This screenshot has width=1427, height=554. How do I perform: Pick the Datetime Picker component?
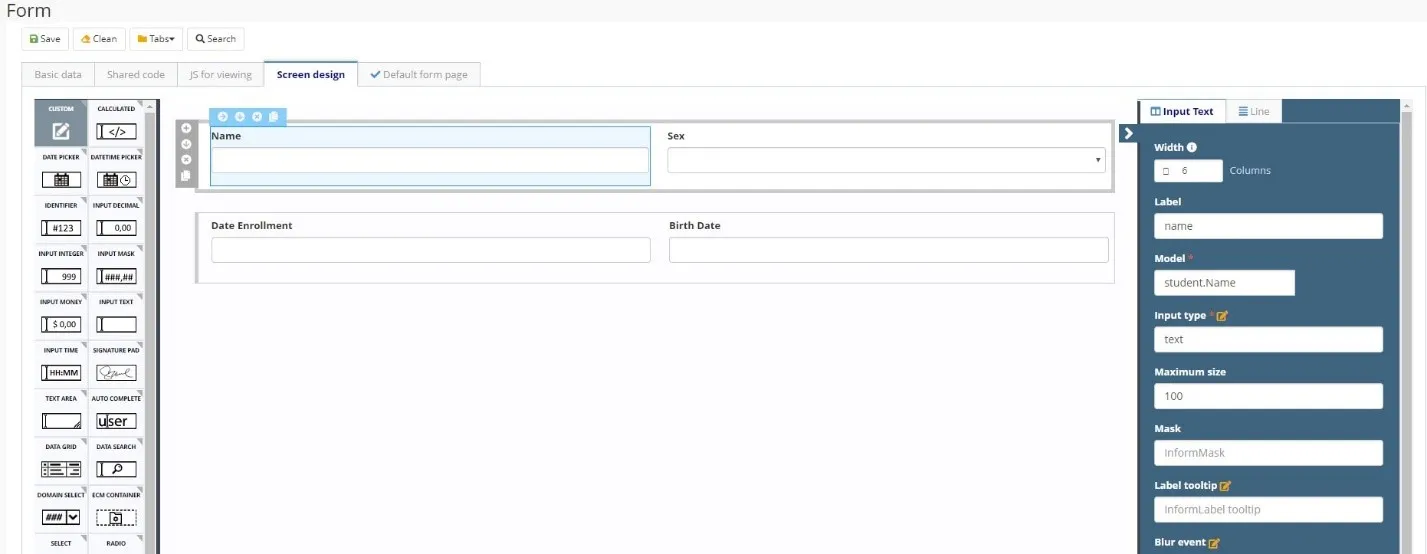click(x=116, y=172)
